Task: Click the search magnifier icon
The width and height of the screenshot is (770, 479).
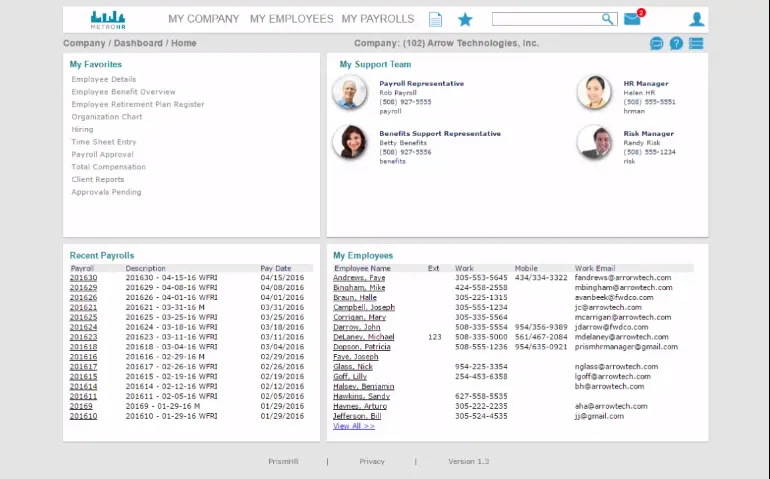Action: pyautogui.click(x=607, y=19)
